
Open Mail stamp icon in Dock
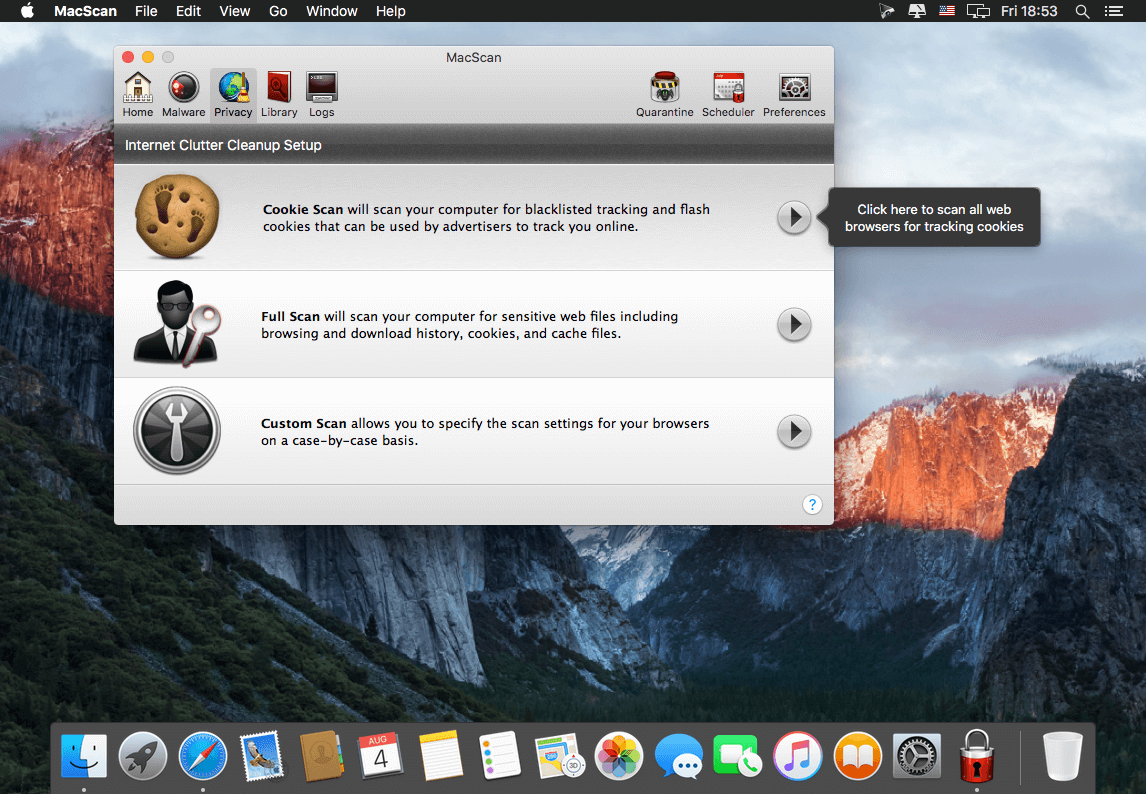262,756
